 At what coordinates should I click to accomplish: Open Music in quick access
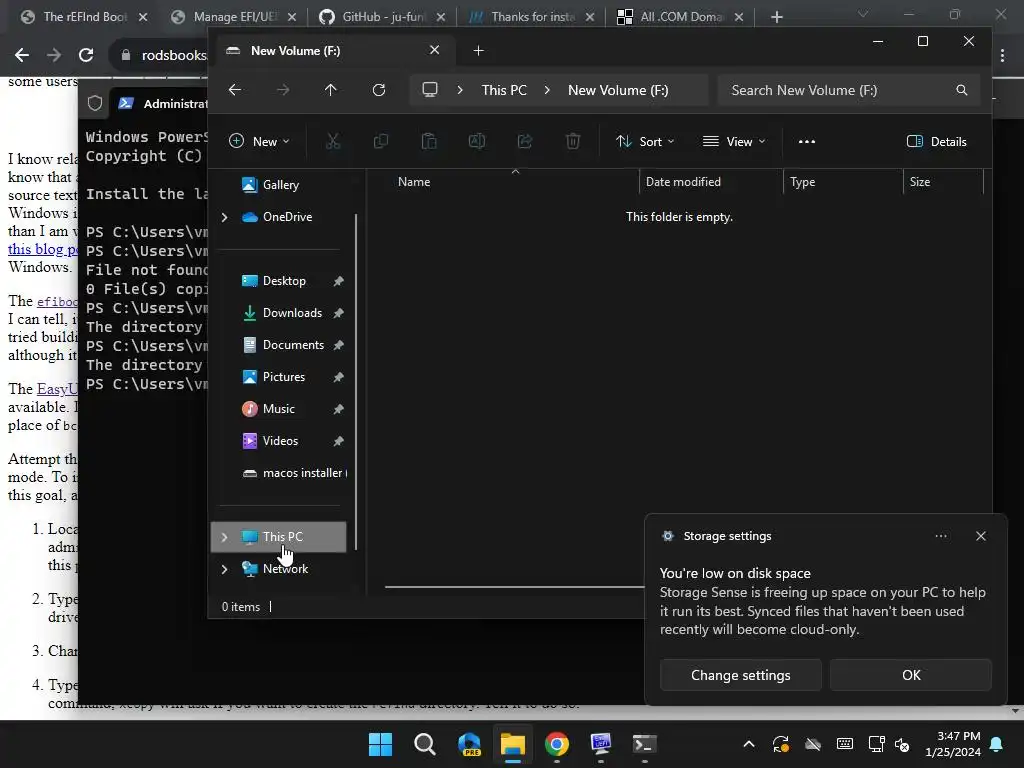278,409
